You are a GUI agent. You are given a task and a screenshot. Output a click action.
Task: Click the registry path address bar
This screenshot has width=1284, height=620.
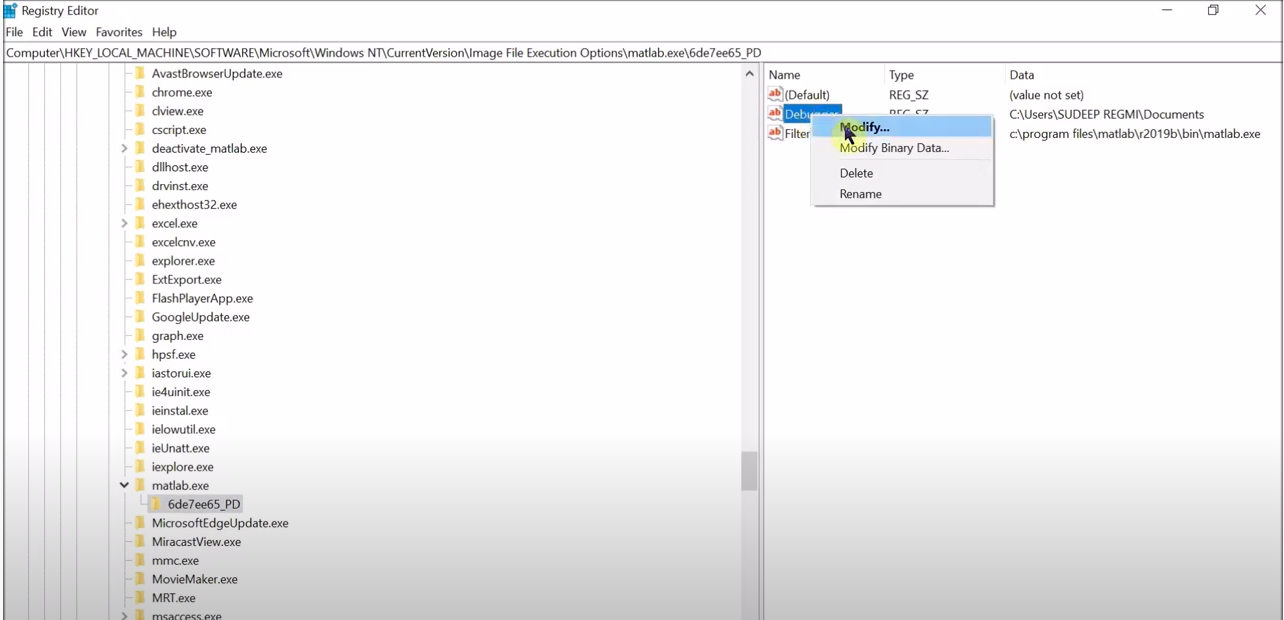click(642, 53)
